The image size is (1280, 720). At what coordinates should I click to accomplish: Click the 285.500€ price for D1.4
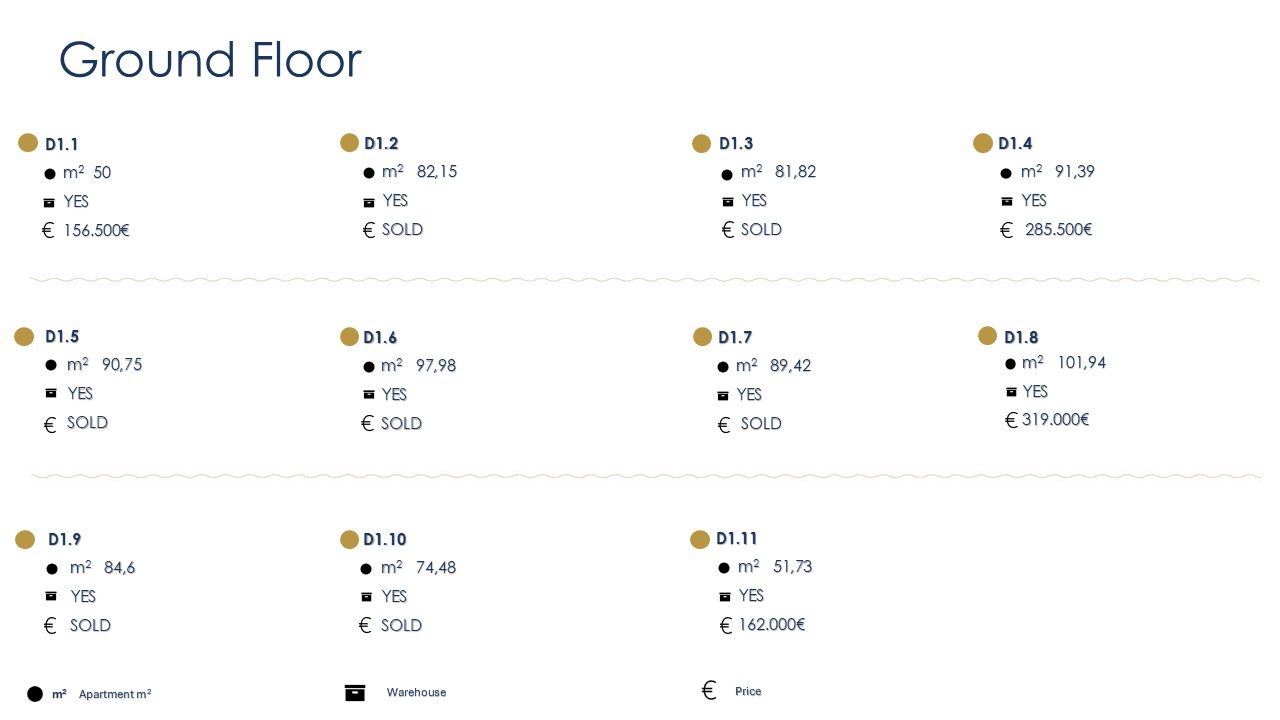1058,230
